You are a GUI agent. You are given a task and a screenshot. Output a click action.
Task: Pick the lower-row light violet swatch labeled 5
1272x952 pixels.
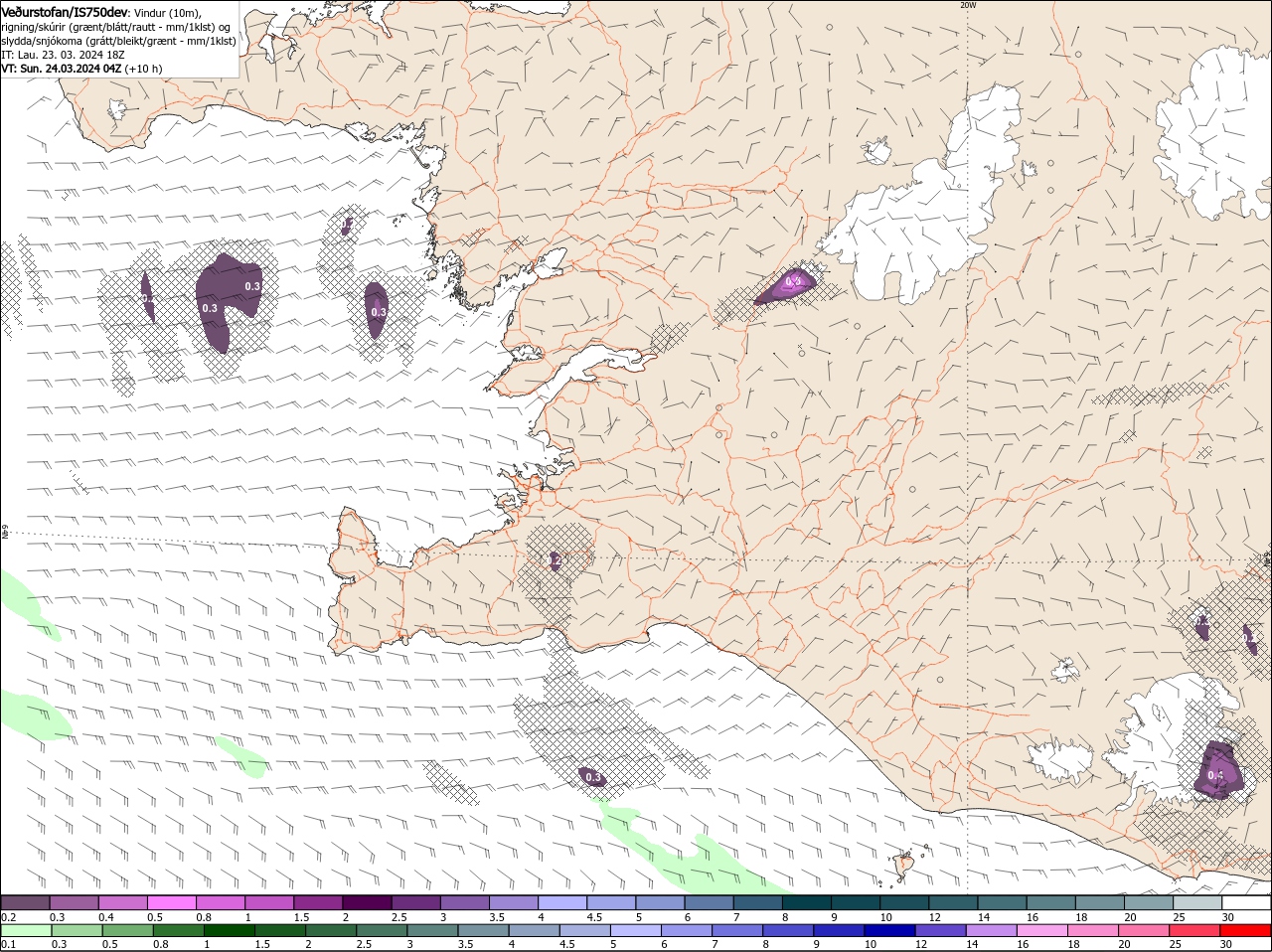[636, 930]
